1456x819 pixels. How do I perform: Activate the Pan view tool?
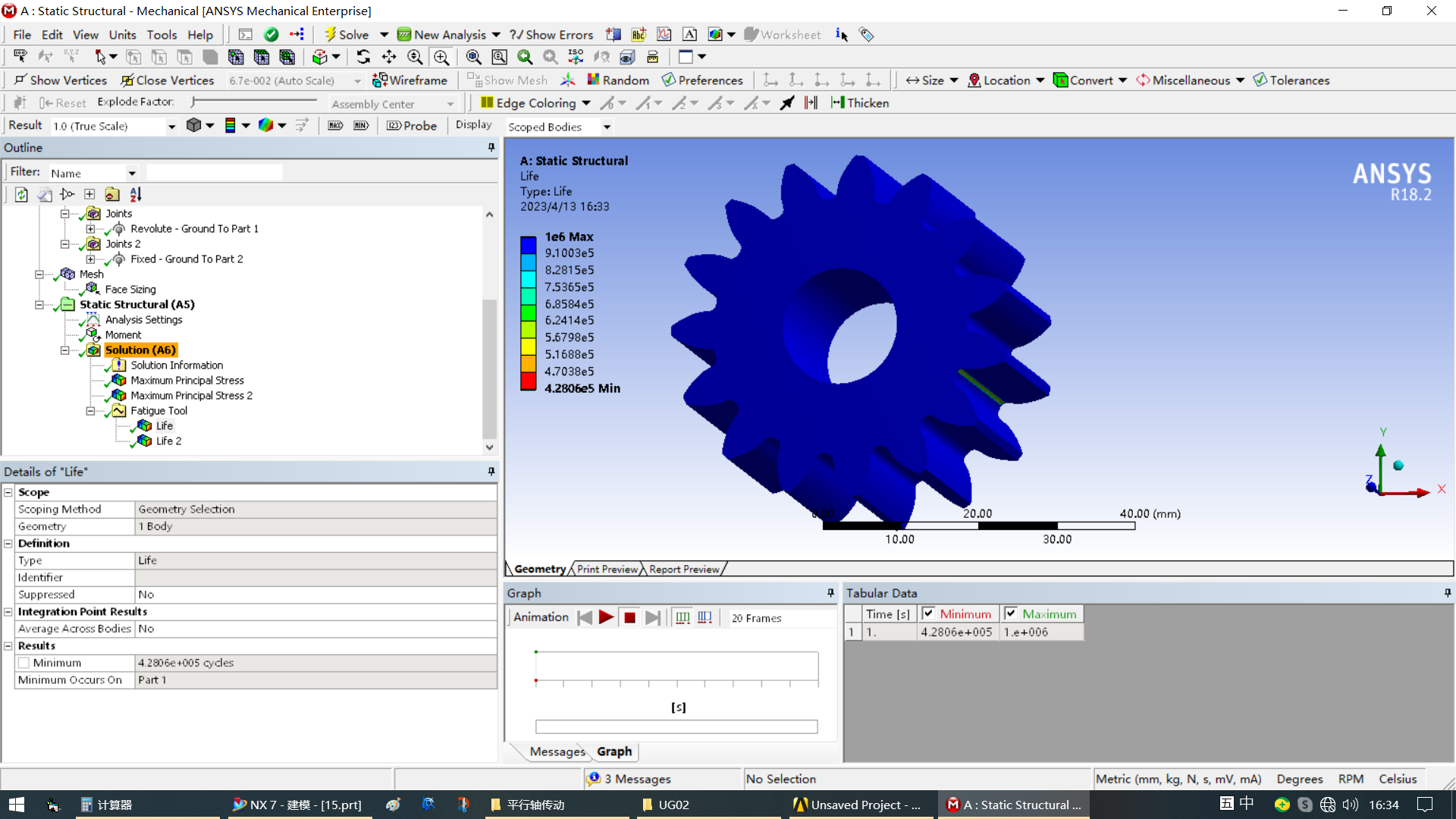pos(389,57)
